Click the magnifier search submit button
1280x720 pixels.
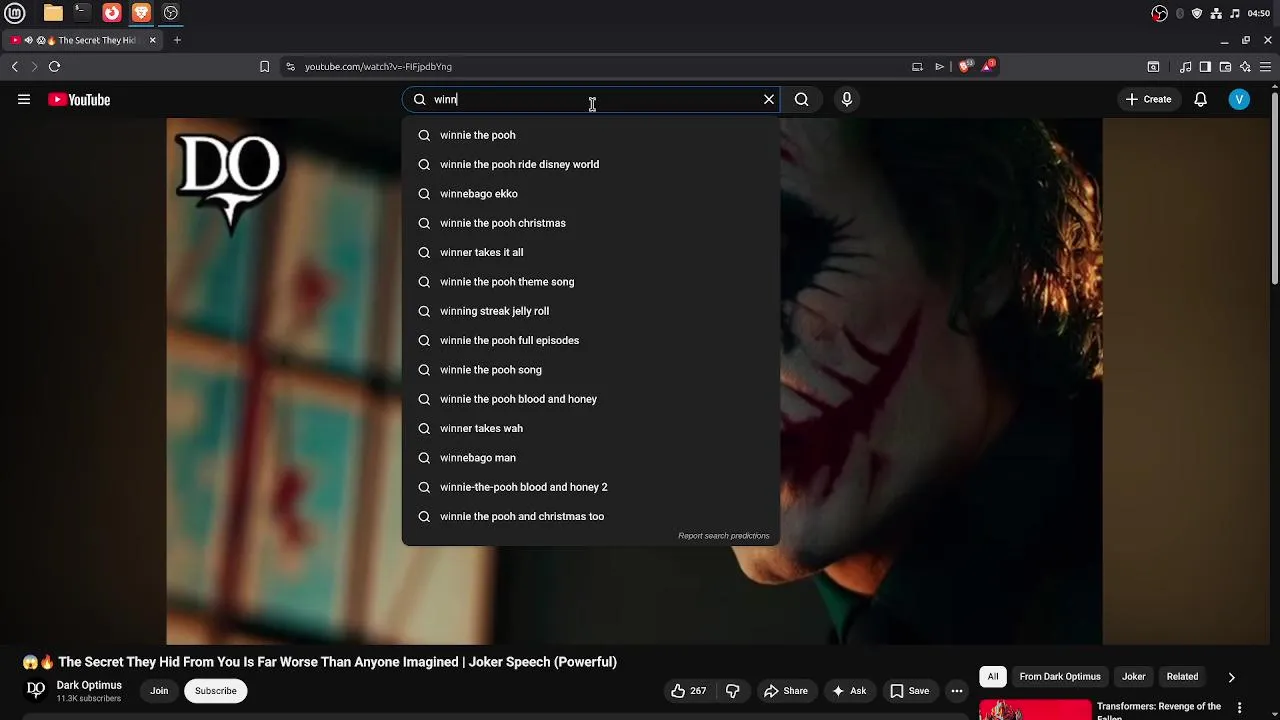coord(801,99)
